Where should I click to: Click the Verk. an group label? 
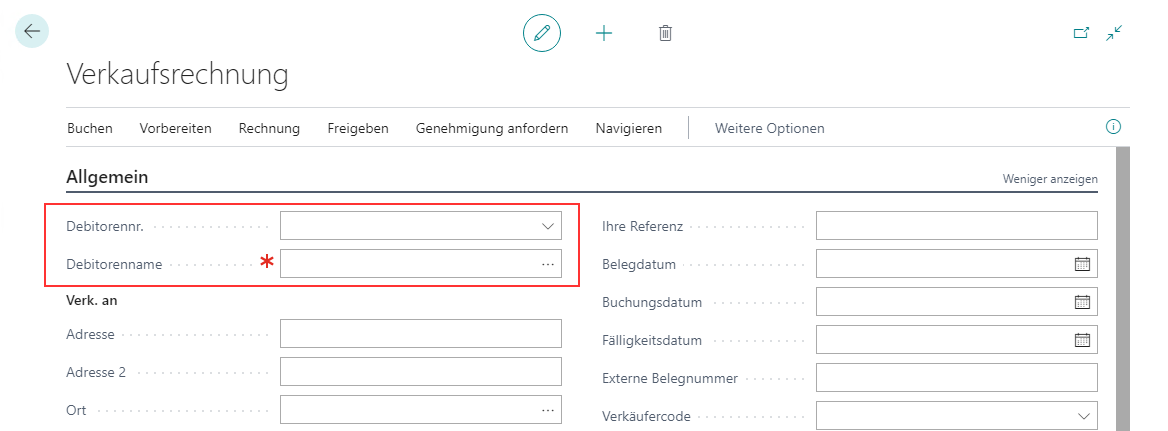[92, 301]
